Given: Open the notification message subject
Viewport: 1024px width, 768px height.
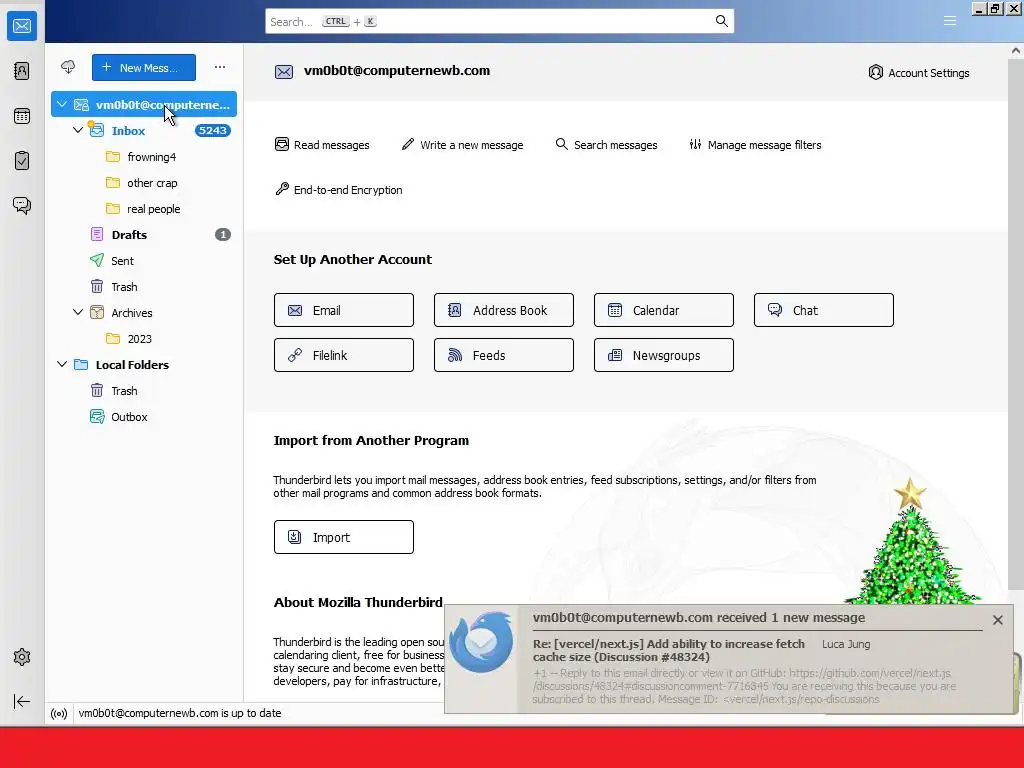Looking at the screenshot, I should click(x=669, y=650).
